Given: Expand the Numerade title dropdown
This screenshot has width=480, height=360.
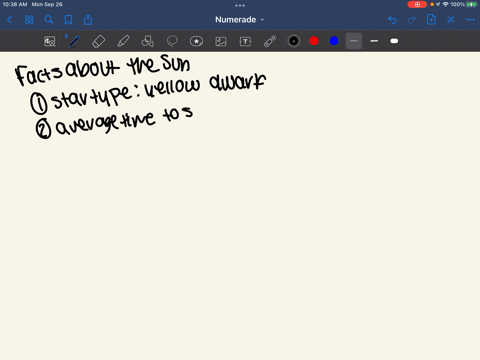Looking at the screenshot, I should [239, 20].
